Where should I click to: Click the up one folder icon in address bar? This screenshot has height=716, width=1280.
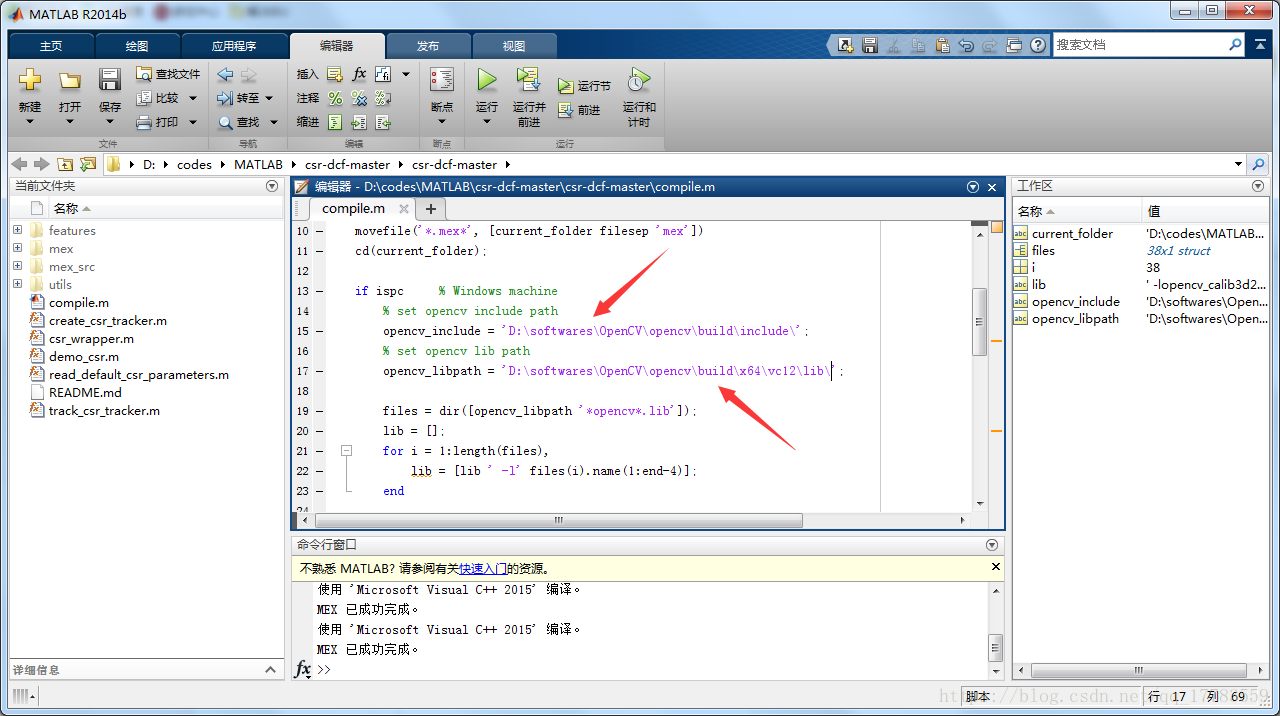65,164
